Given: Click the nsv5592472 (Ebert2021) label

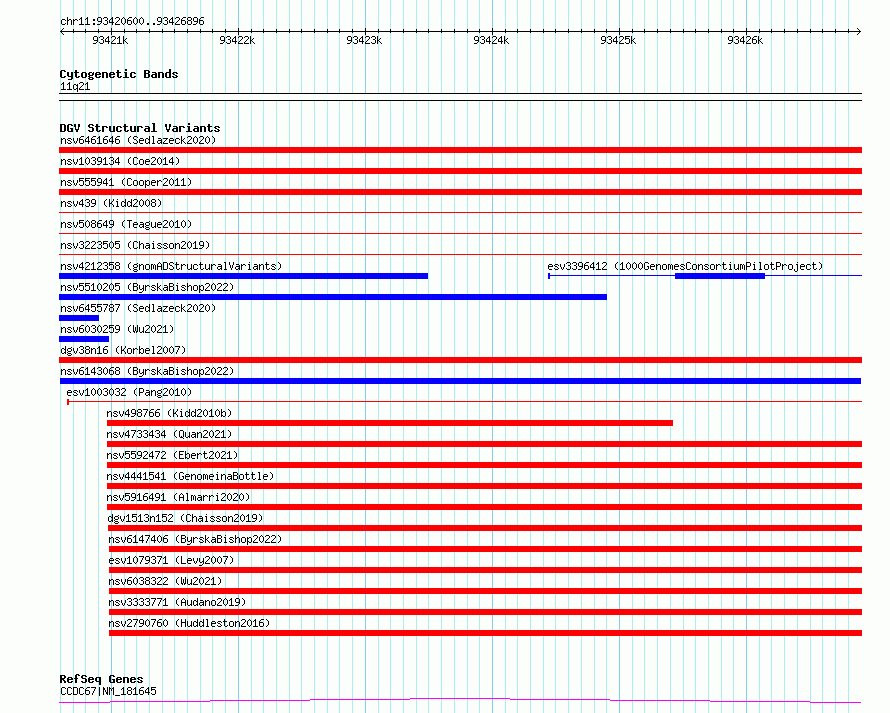Looking at the screenshot, I should (172, 455).
